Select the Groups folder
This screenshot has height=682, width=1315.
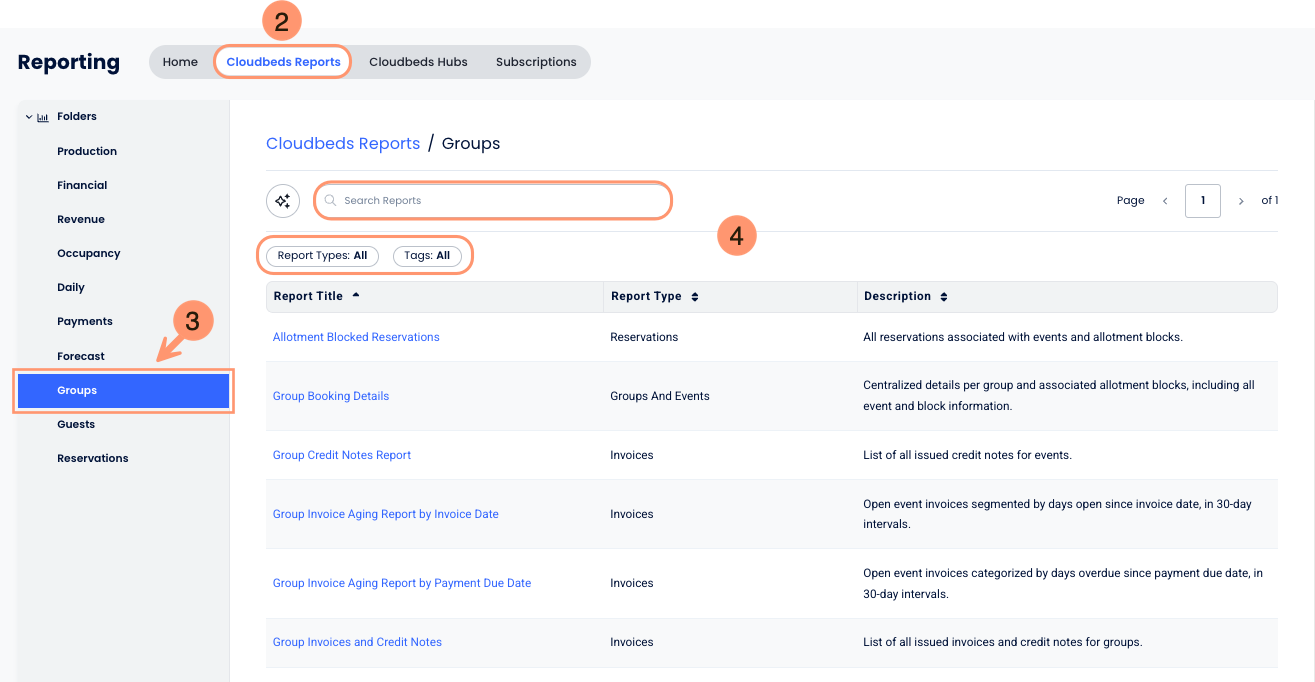124,390
